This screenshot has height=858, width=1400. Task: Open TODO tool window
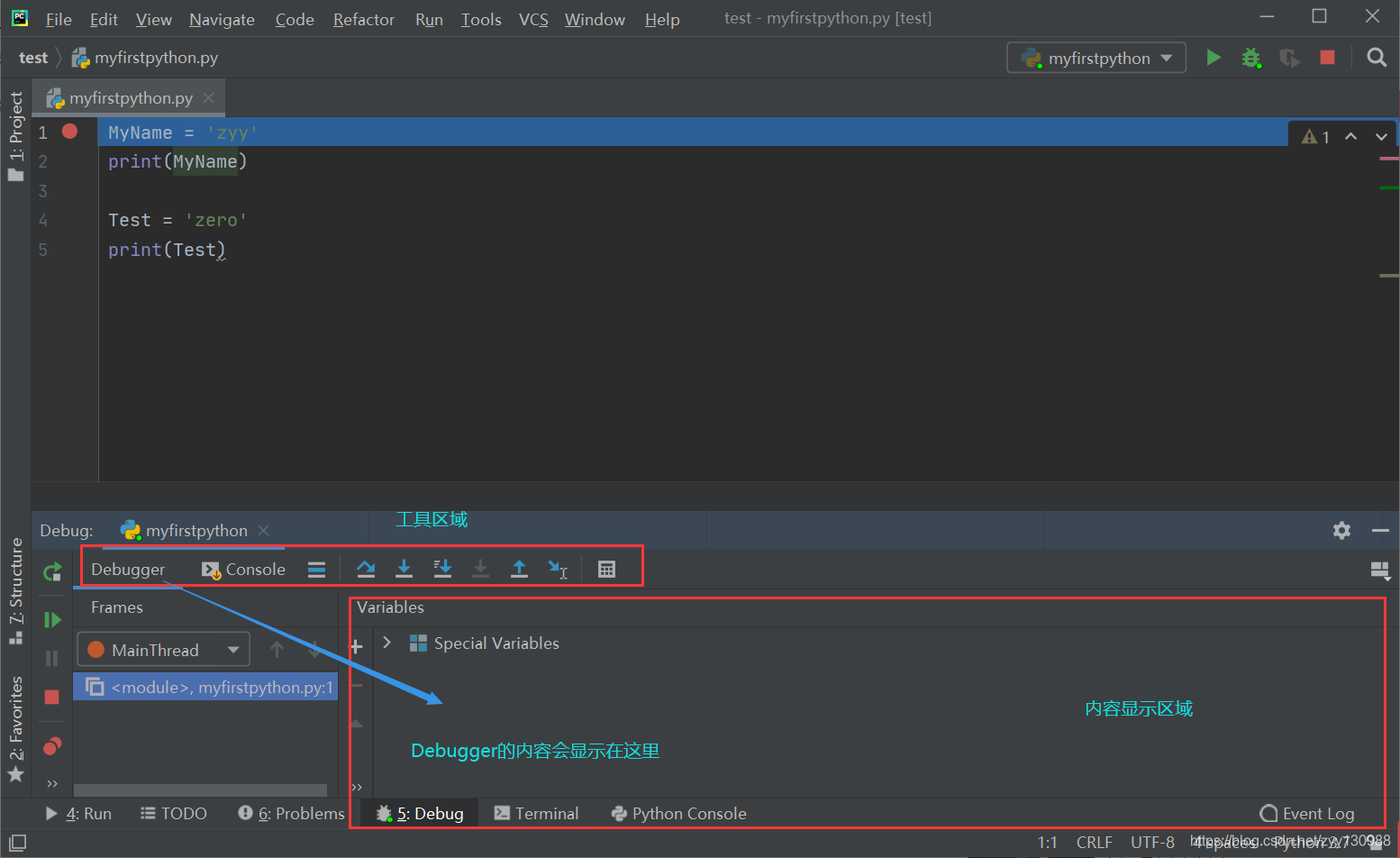(174, 814)
